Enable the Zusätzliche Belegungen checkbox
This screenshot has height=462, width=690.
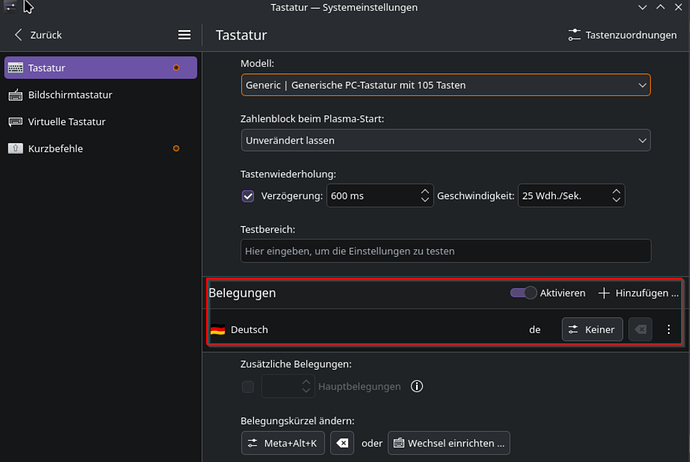[x=248, y=387]
